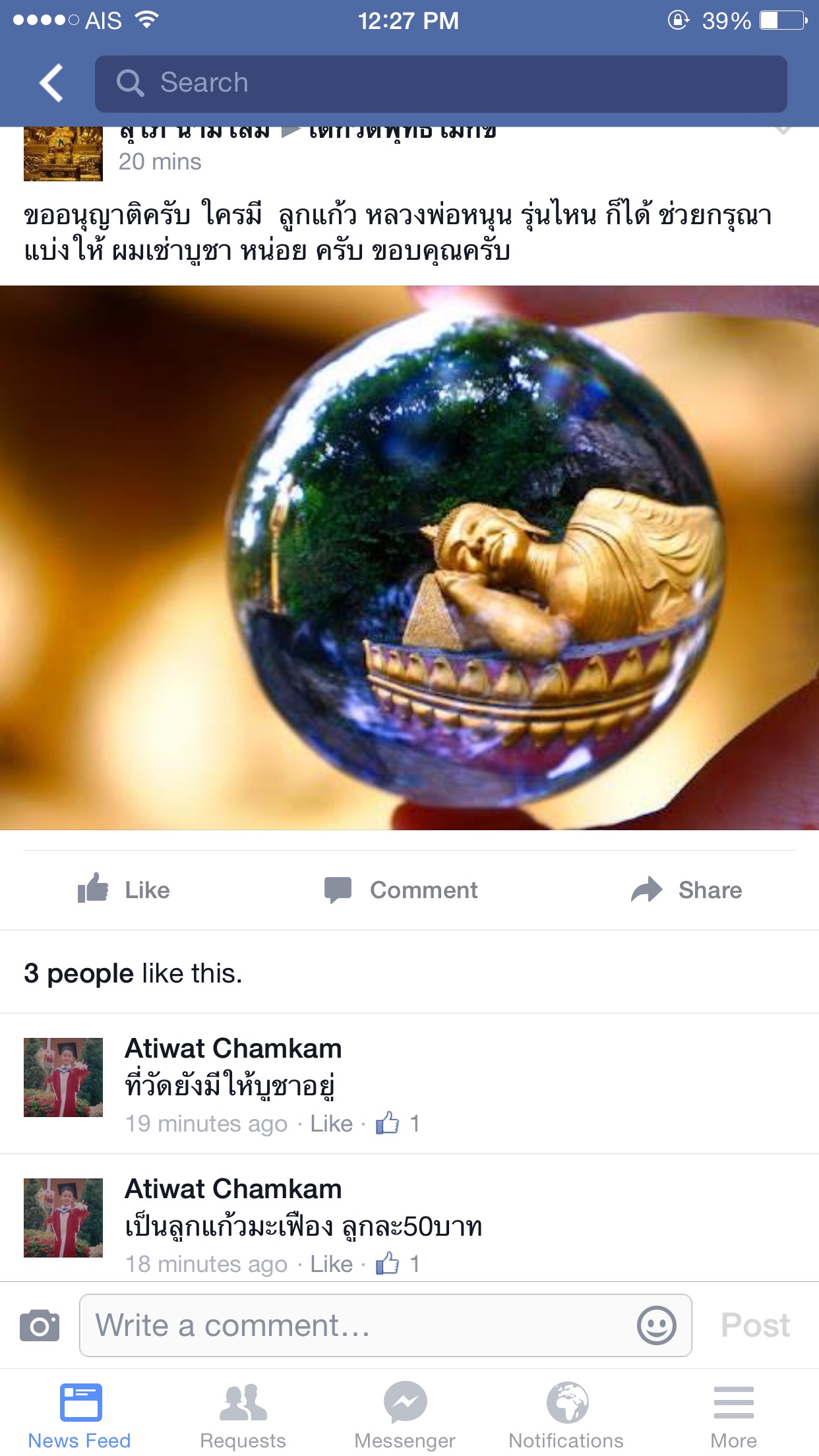Expand post options chevron at top right
Image resolution: width=819 pixels, height=1456 pixels.
click(x=783, y=130)
